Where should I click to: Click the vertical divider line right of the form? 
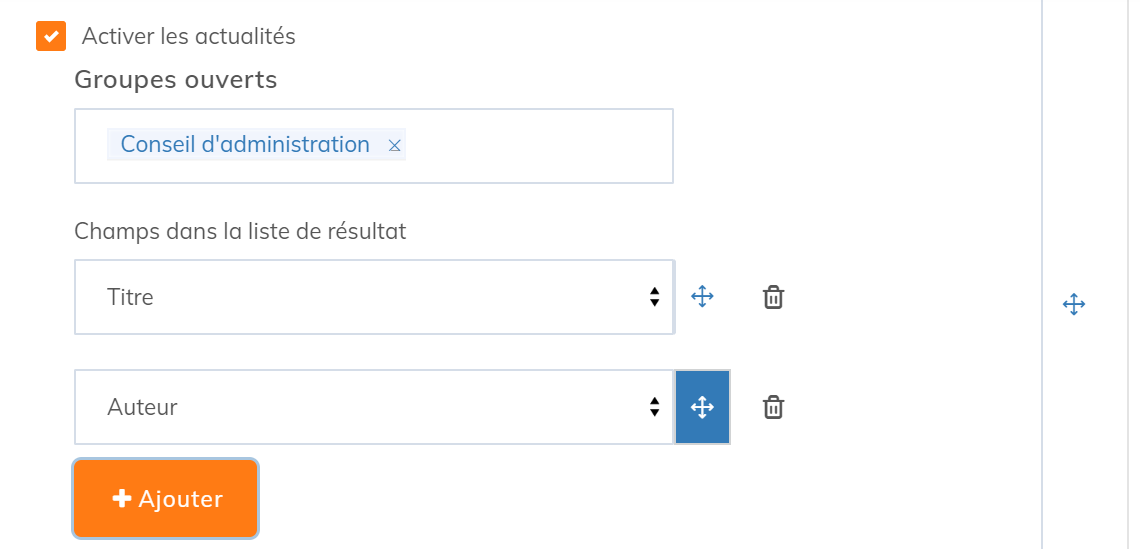1042,274
